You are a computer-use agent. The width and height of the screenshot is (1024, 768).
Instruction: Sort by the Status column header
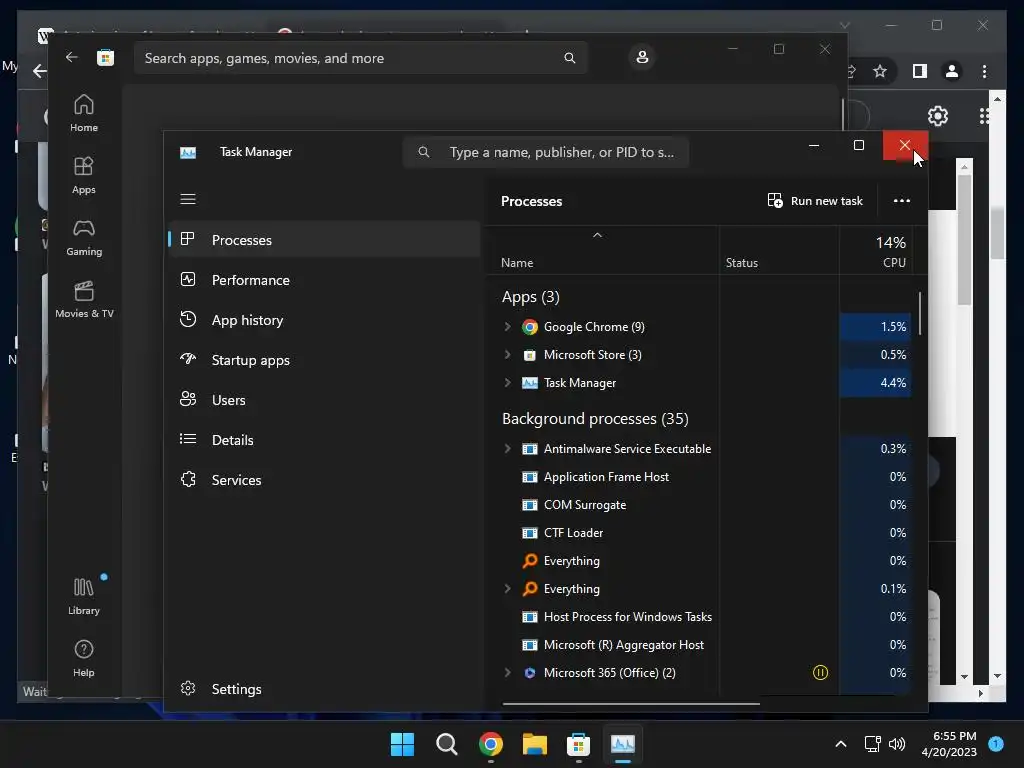(x=742, y=263)
